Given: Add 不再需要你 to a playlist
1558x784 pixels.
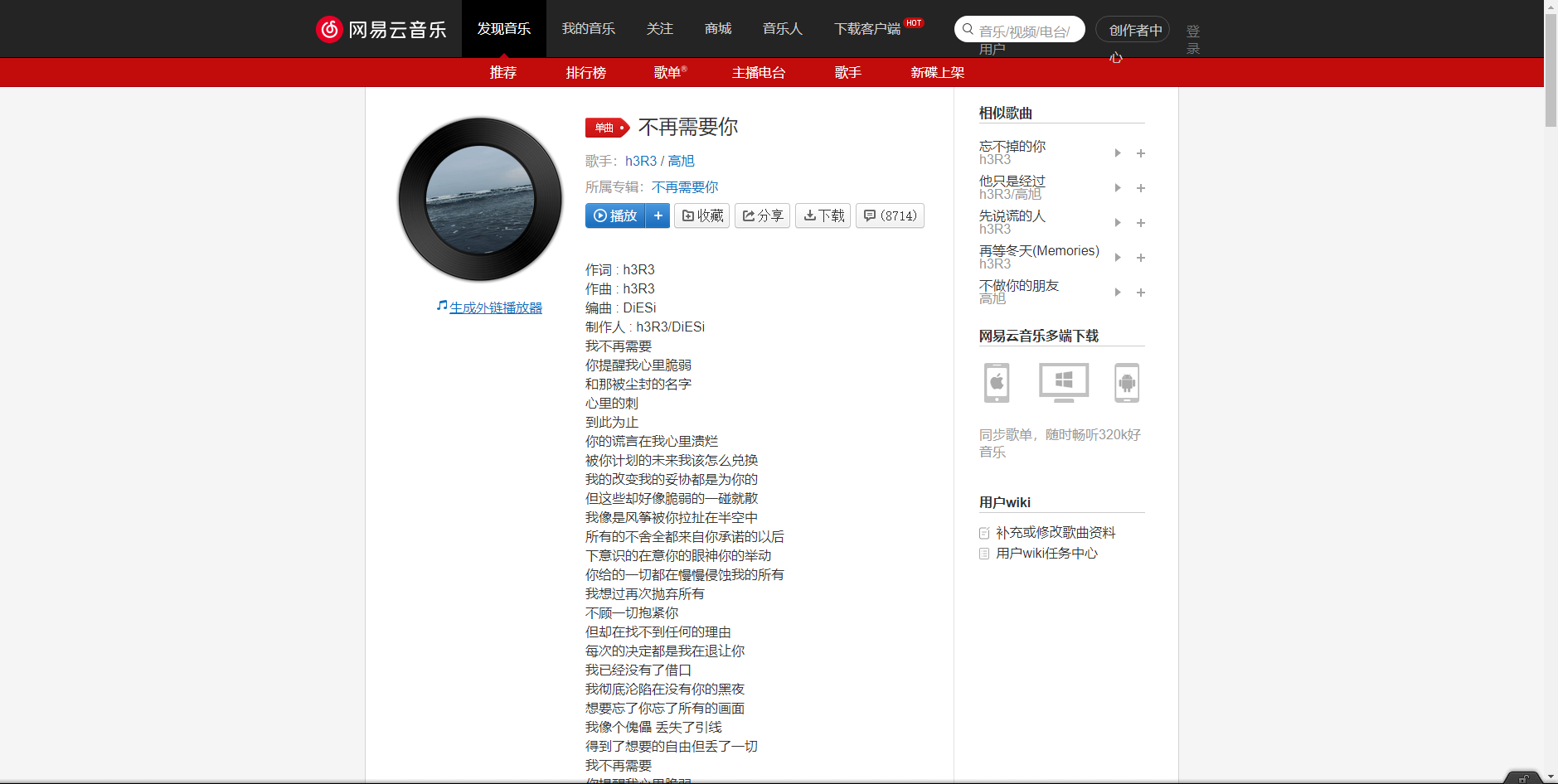Looking at the screenshot, I should (x=658, y=215).
